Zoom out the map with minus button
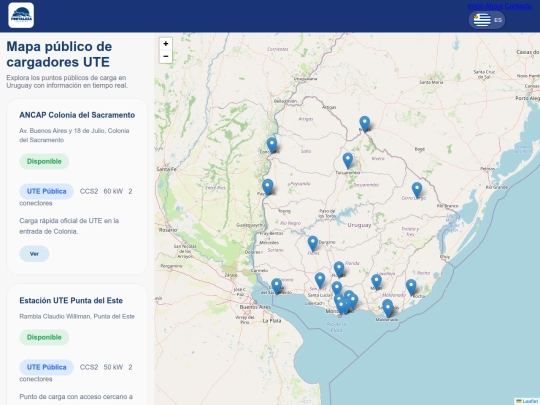 click(166, 56)
